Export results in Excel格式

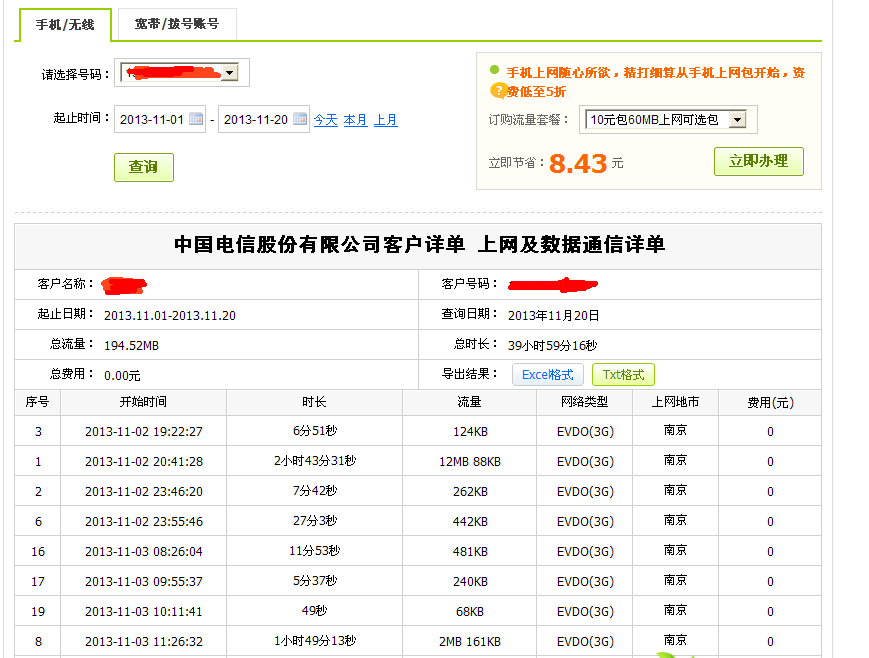pos(548,375)
